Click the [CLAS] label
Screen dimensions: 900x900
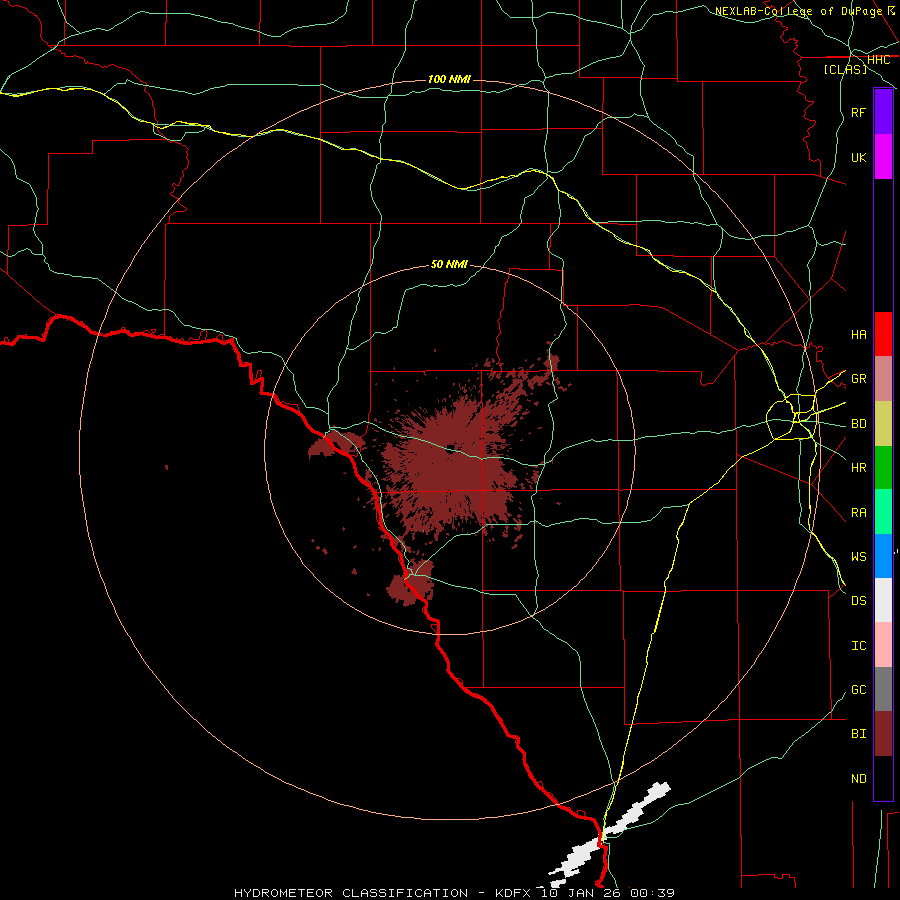(x=845, y=69)
